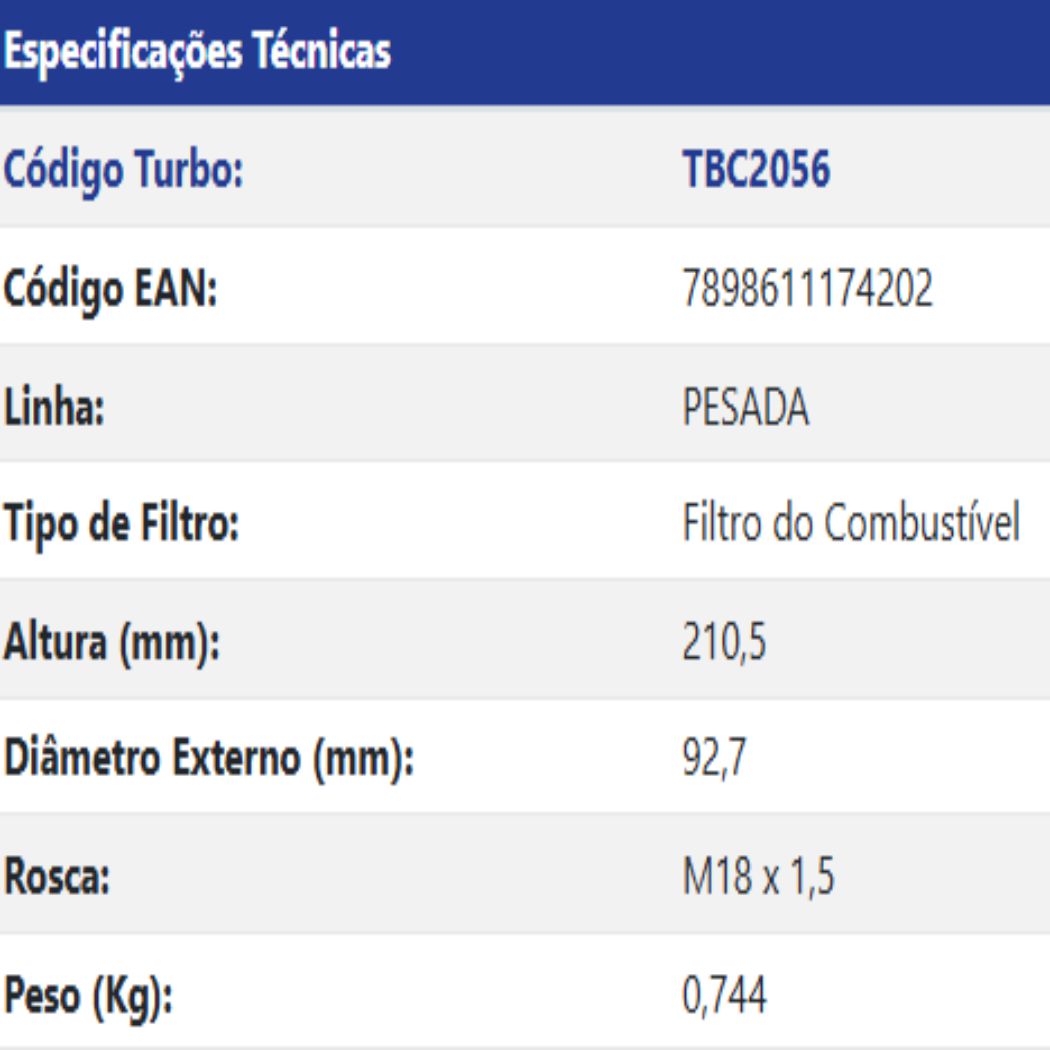
Task: Select the Filtro do Combustível value
Action: pyautogui.click(x=851, y=525)
